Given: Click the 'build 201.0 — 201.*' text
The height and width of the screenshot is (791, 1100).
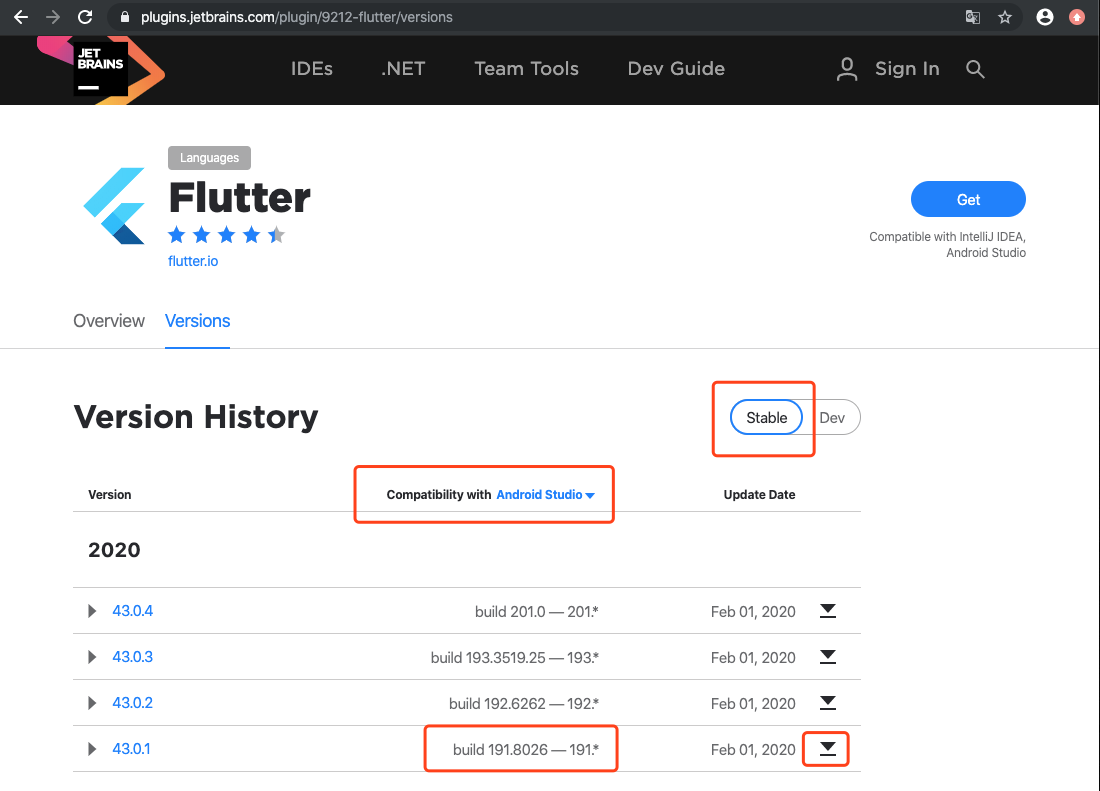Looking at the screenshot, I should tap(537, 611).
